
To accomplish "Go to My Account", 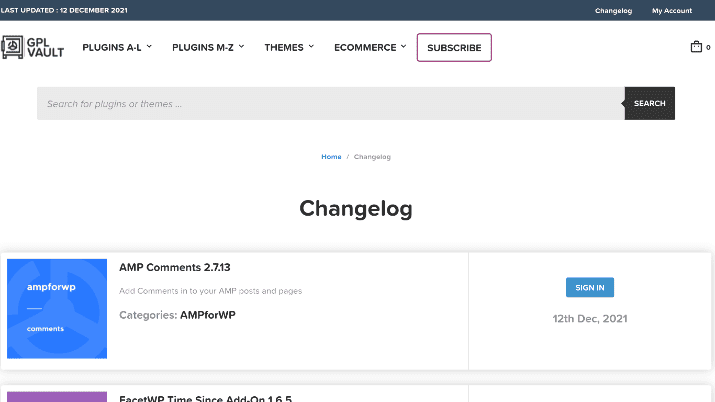I will pyautogui.click(x=672, y=10).
